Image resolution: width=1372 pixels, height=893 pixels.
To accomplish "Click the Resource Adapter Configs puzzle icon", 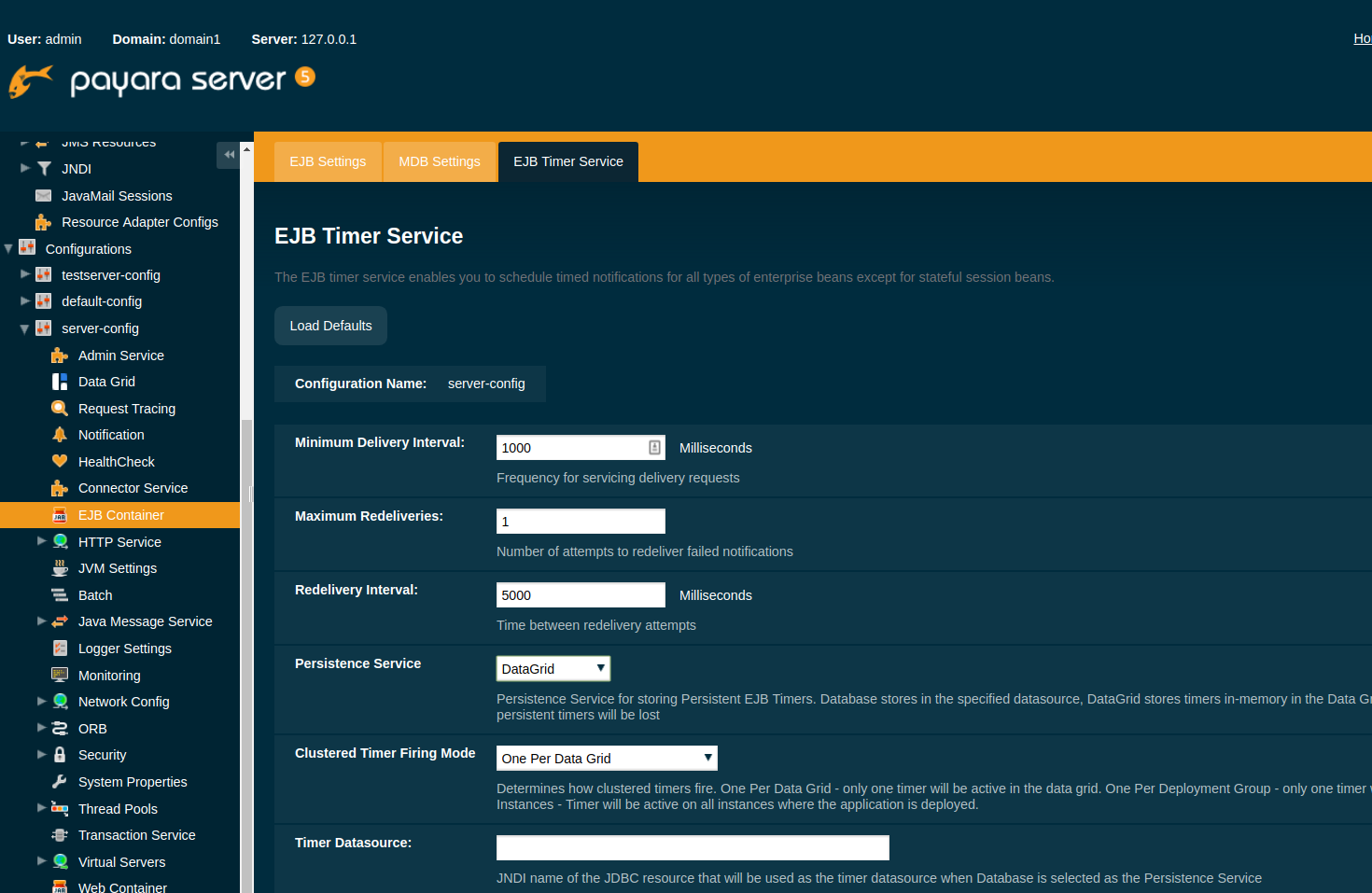I will click(43, 222).
